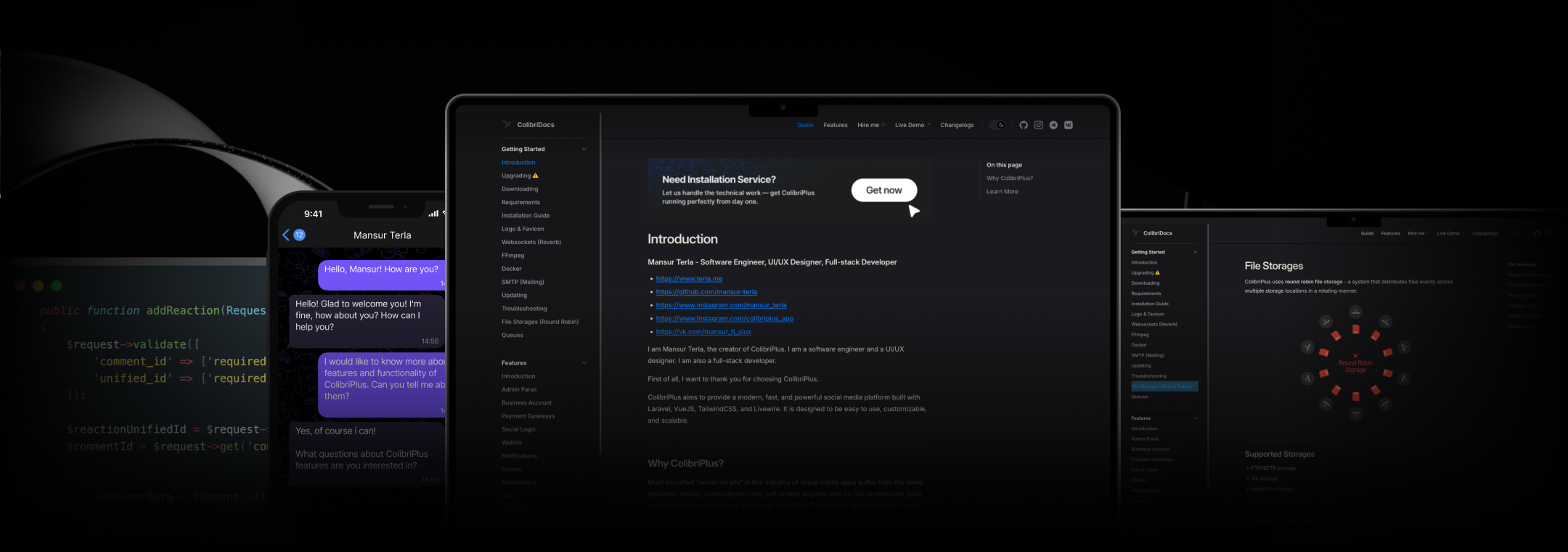Image resolution: width=1568 pixels, height=552 pixels.
Task: Click green window dot on code editor
Action: coord(57,286)
